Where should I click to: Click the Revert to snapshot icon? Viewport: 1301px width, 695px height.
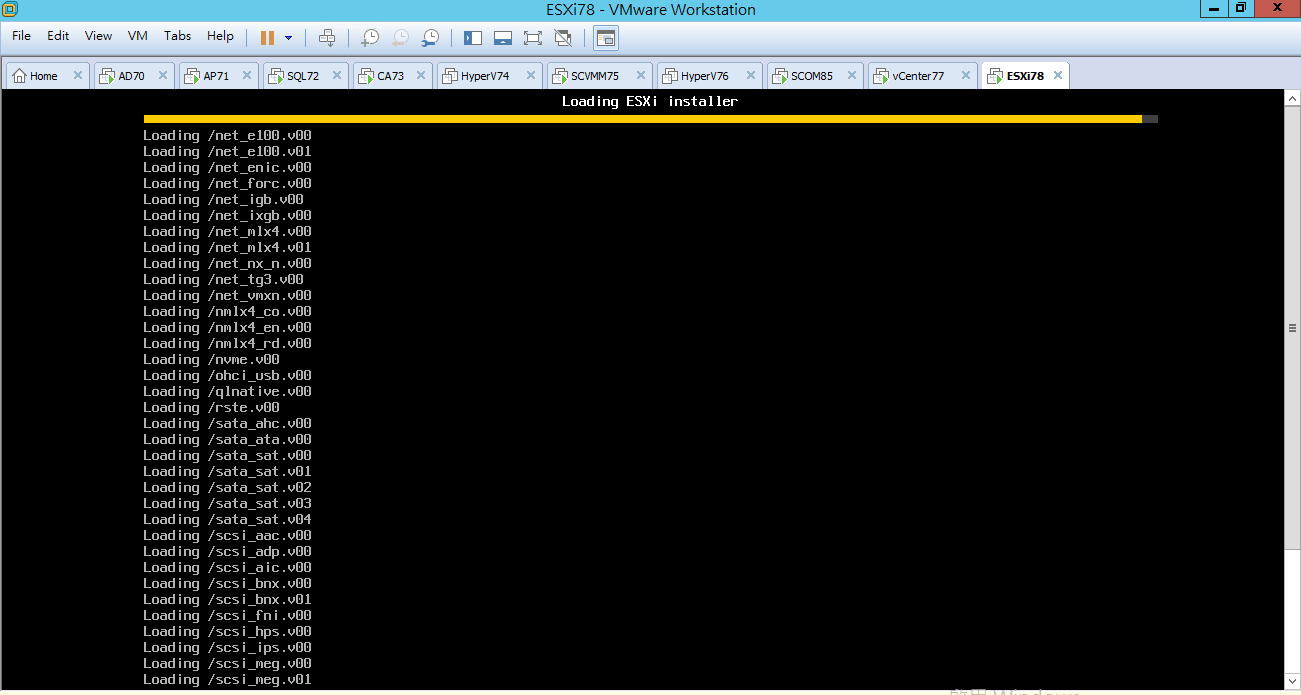[400, 38]
